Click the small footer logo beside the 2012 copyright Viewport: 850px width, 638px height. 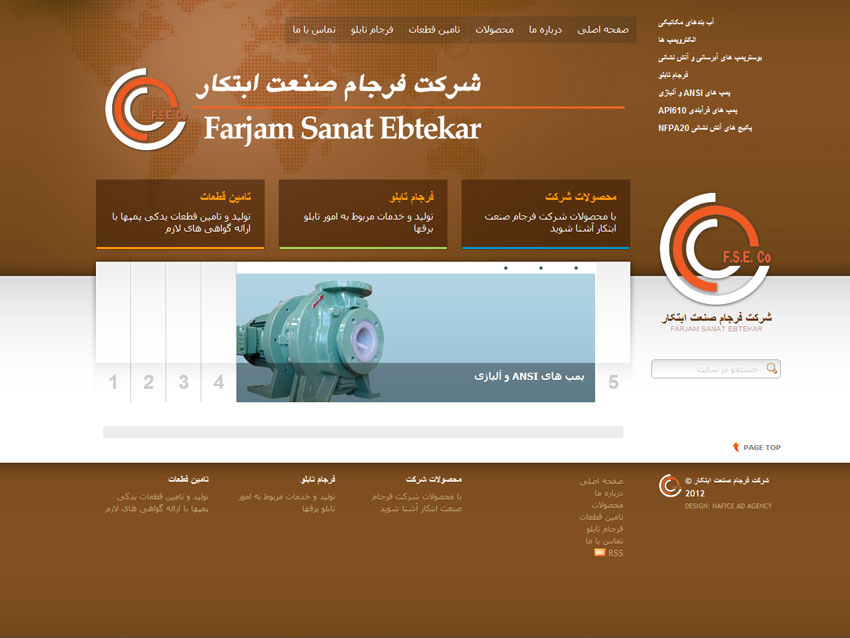pos(670,486)
